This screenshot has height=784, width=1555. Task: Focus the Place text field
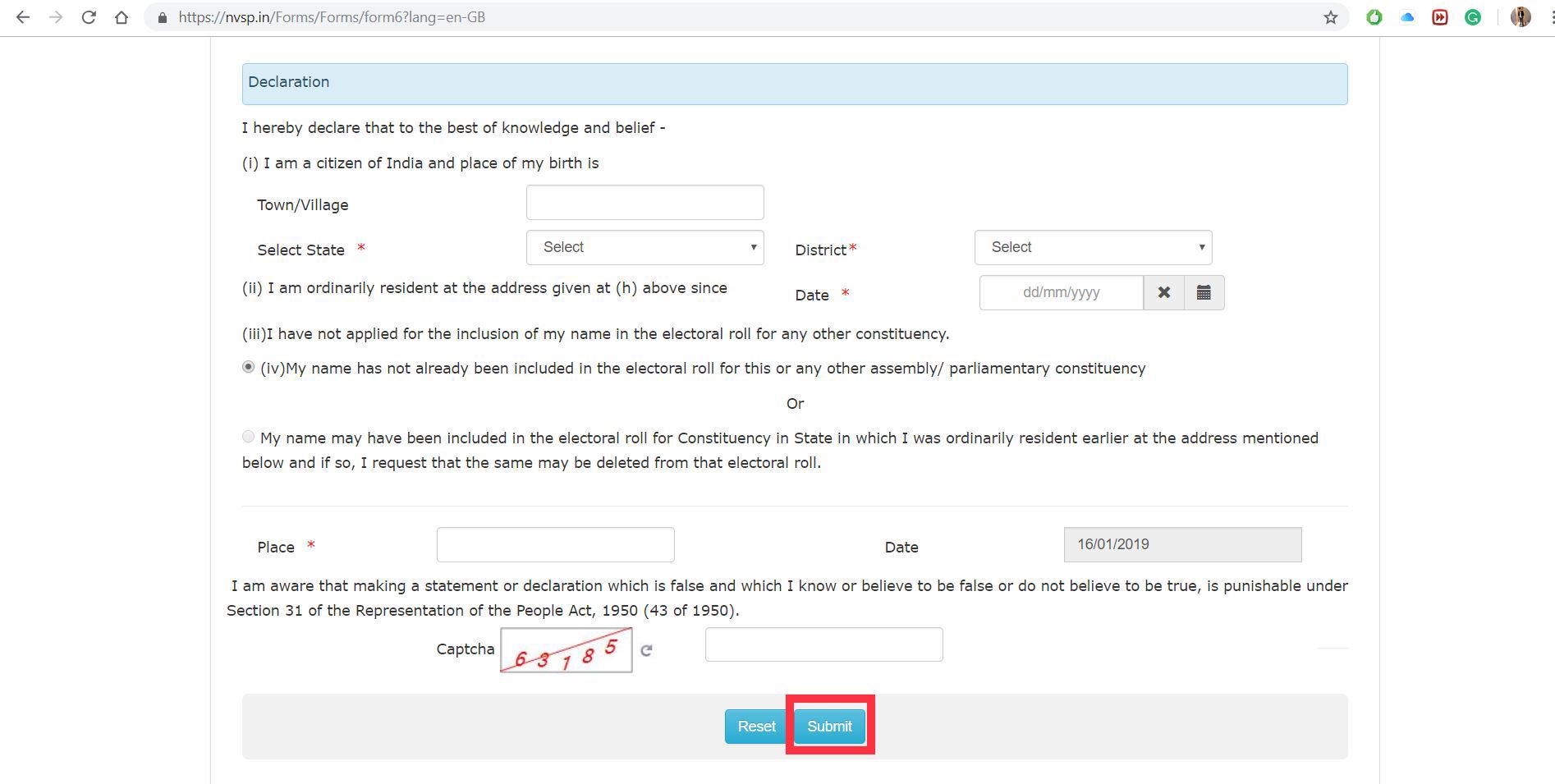pos(556,544)
